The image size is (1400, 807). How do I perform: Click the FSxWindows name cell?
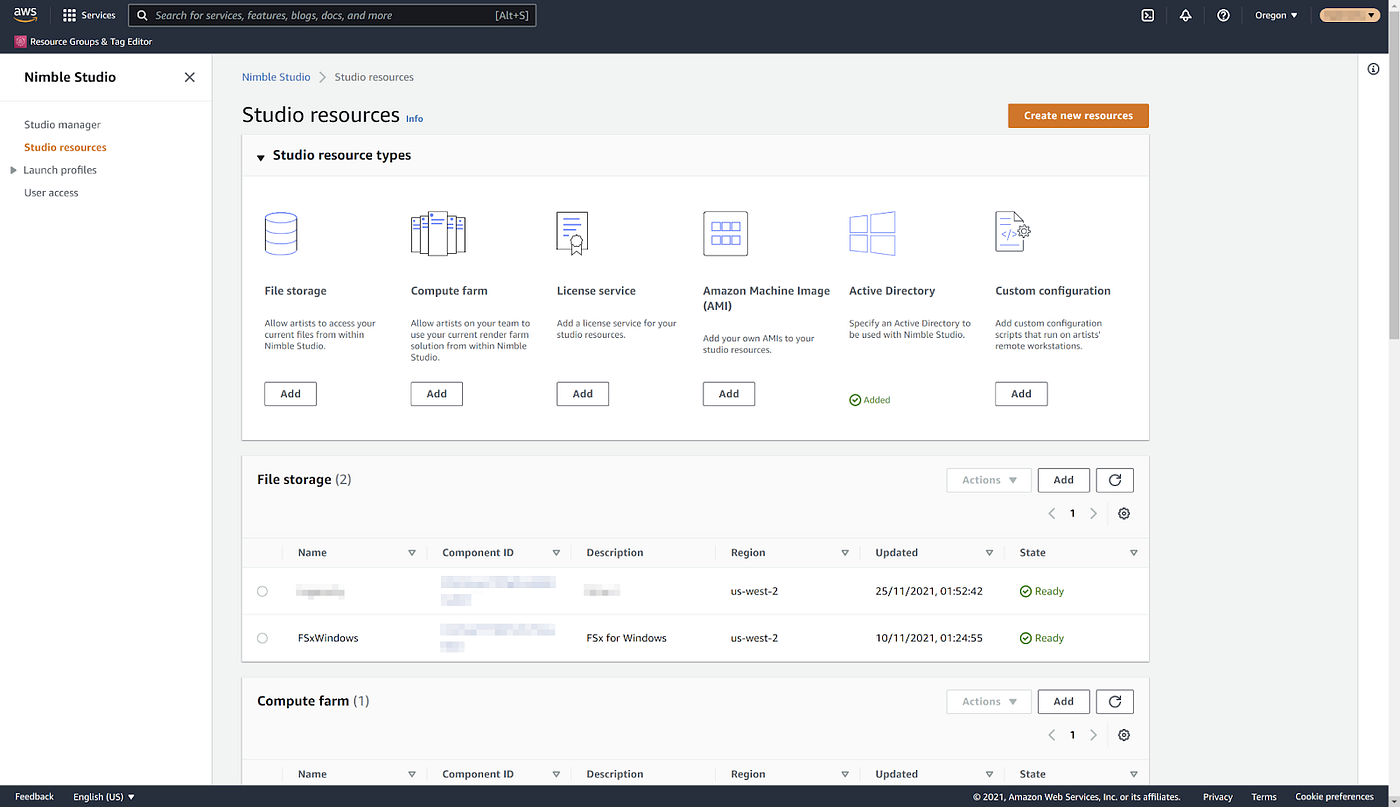[x=328, y=638]
